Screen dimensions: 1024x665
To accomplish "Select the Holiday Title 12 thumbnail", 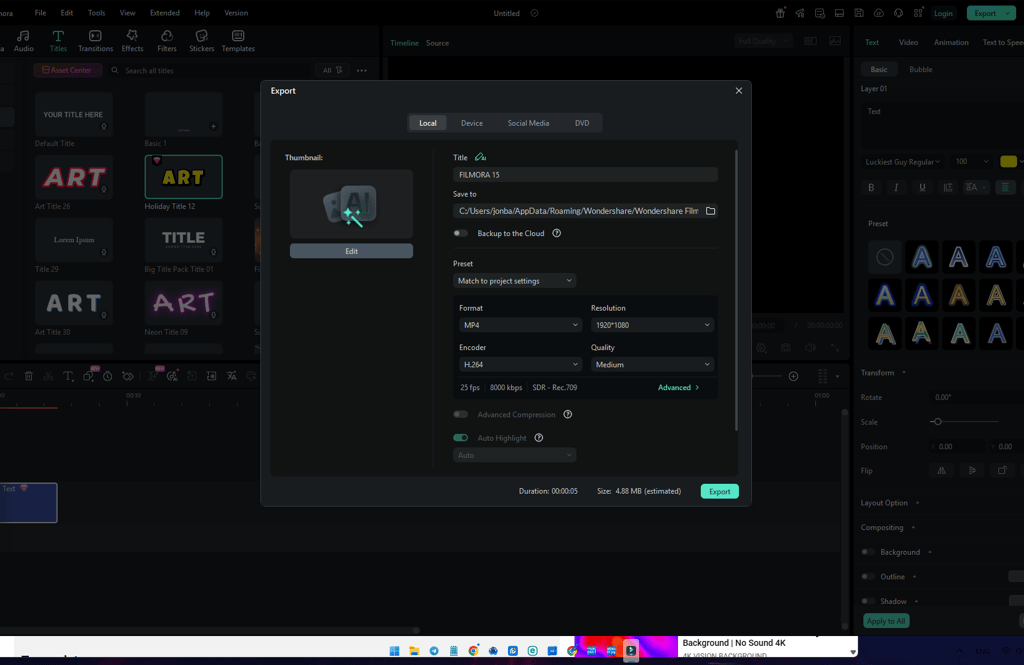I will pyautogui.click(x=184, y=176).
